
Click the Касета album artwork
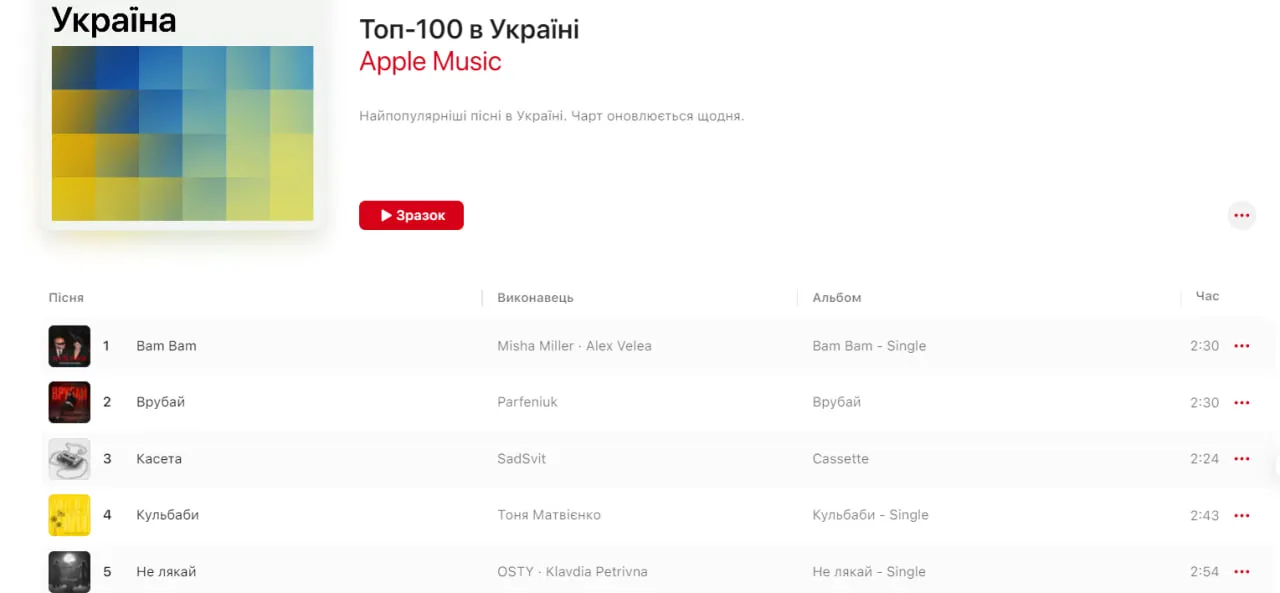pos(69,458)
